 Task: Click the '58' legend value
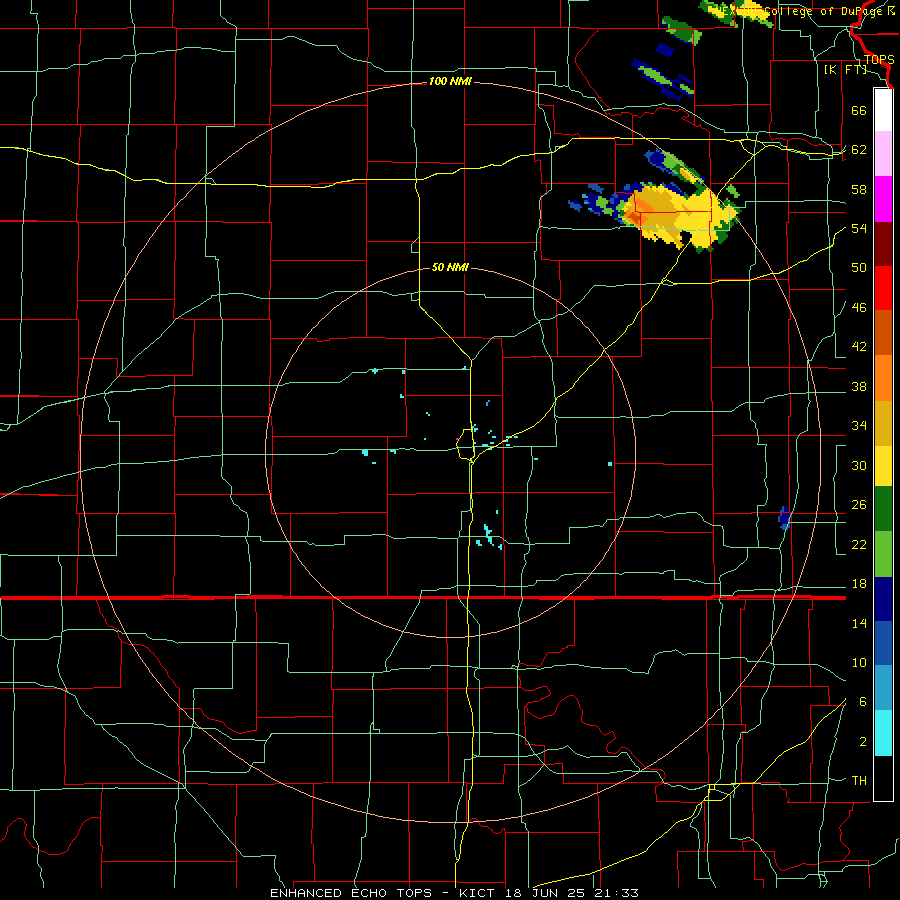(x=859, y=189)
